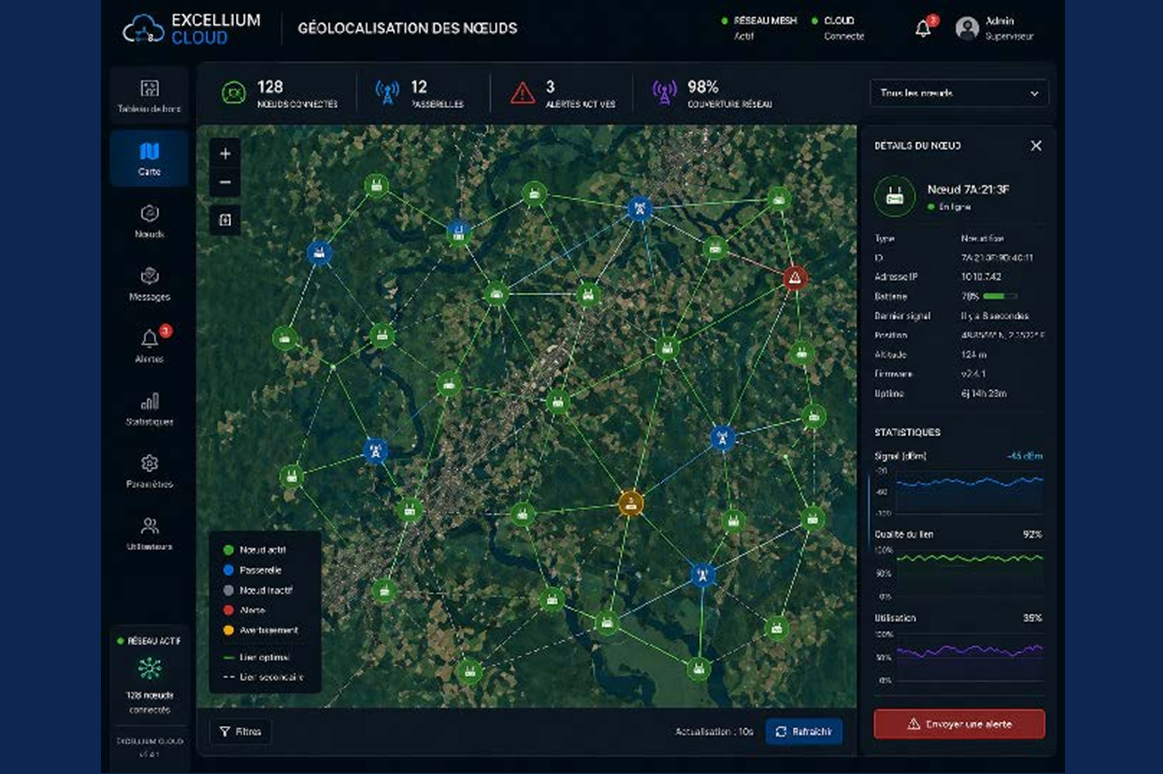Click the Uptime value "6j 14h 23m"
Screen dimensions: 1163x774
click(x=984, y=394)
